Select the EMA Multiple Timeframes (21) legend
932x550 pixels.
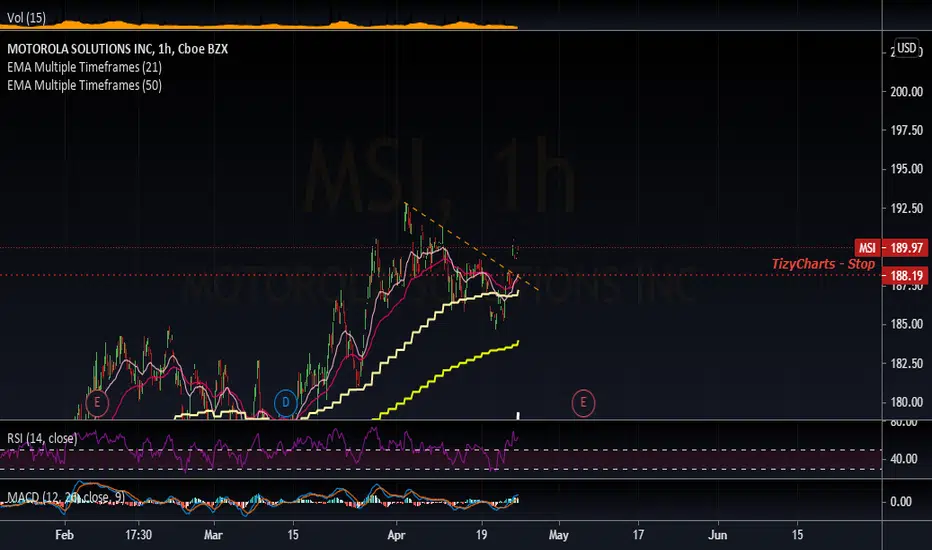(x=84, y=67)
